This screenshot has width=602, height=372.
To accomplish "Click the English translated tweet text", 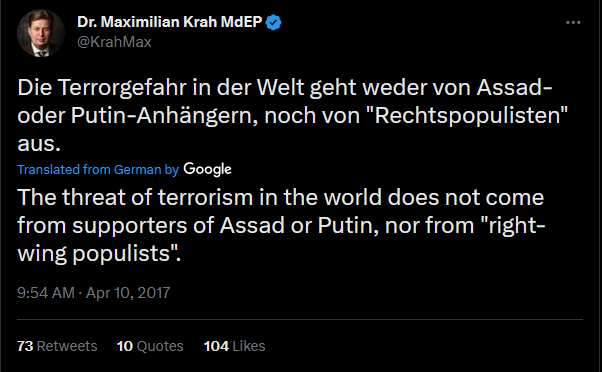I will pyautogui.click(x=281, y=225).
